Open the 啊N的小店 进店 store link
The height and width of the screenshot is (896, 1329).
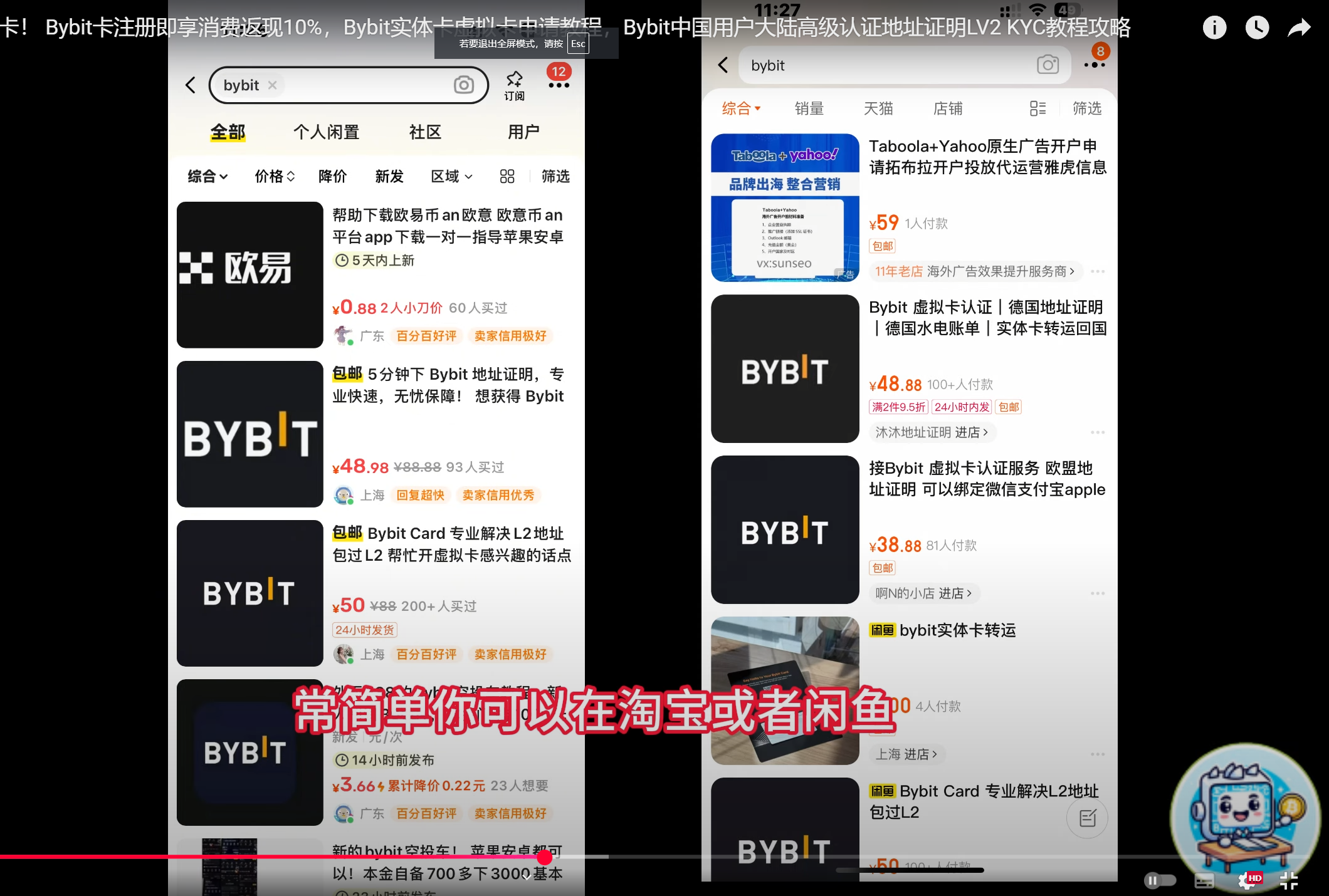[x=924, y=593]
